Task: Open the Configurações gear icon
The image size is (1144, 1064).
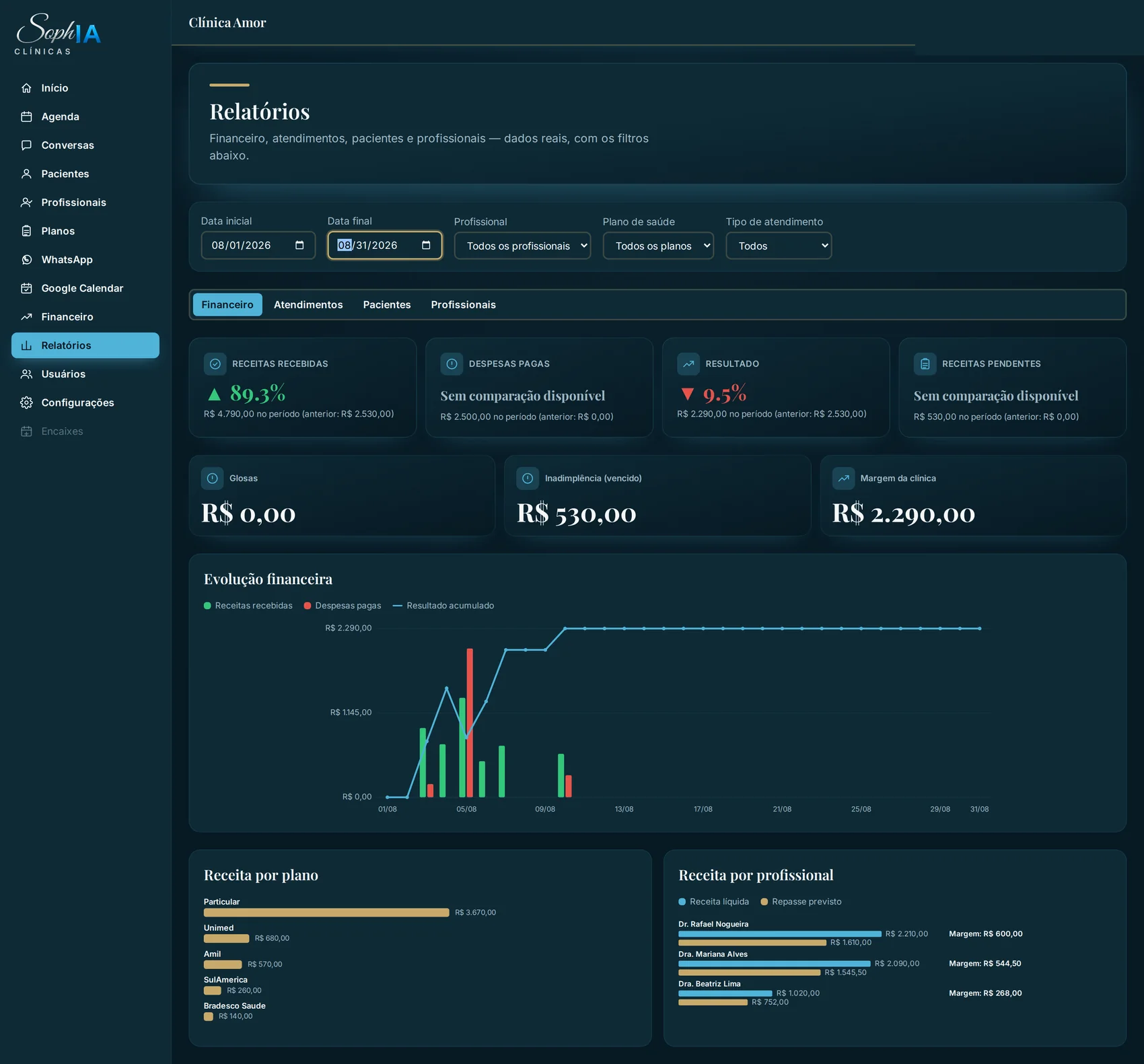Action: tap(26, 402)
